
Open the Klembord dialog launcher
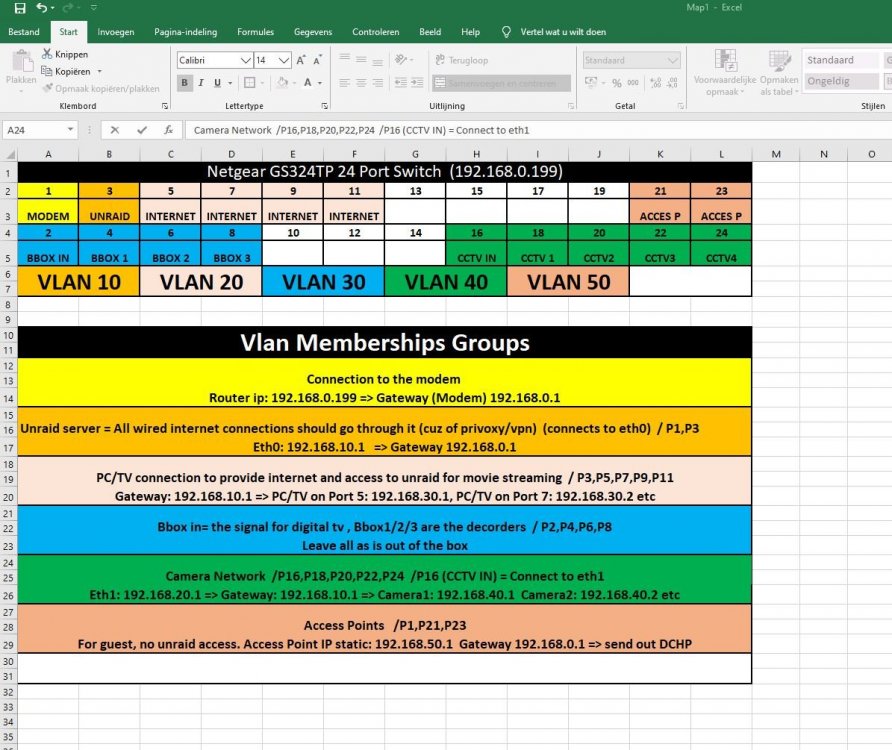[165, 106]
